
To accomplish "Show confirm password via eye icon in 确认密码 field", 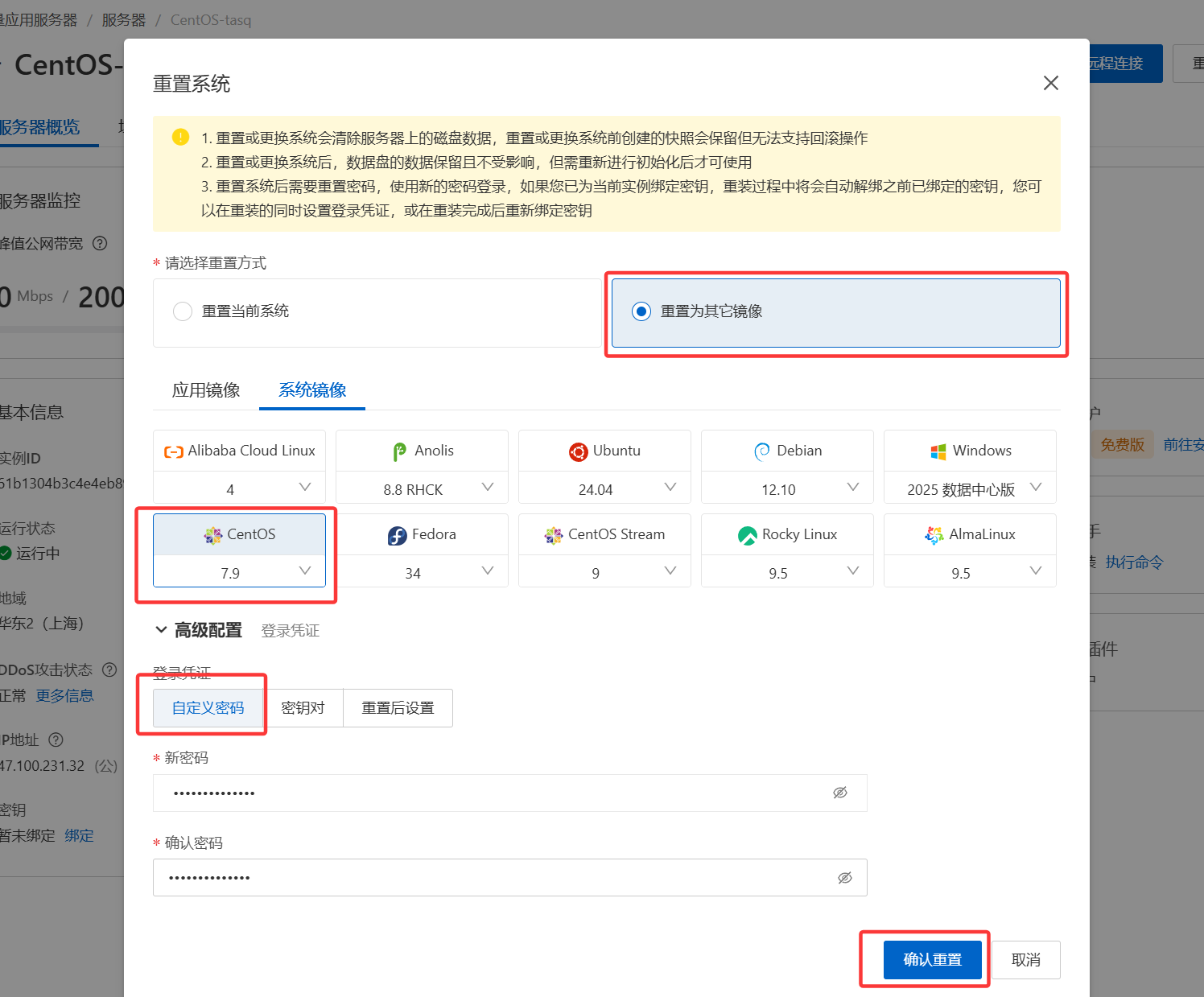I will point(845,878).
